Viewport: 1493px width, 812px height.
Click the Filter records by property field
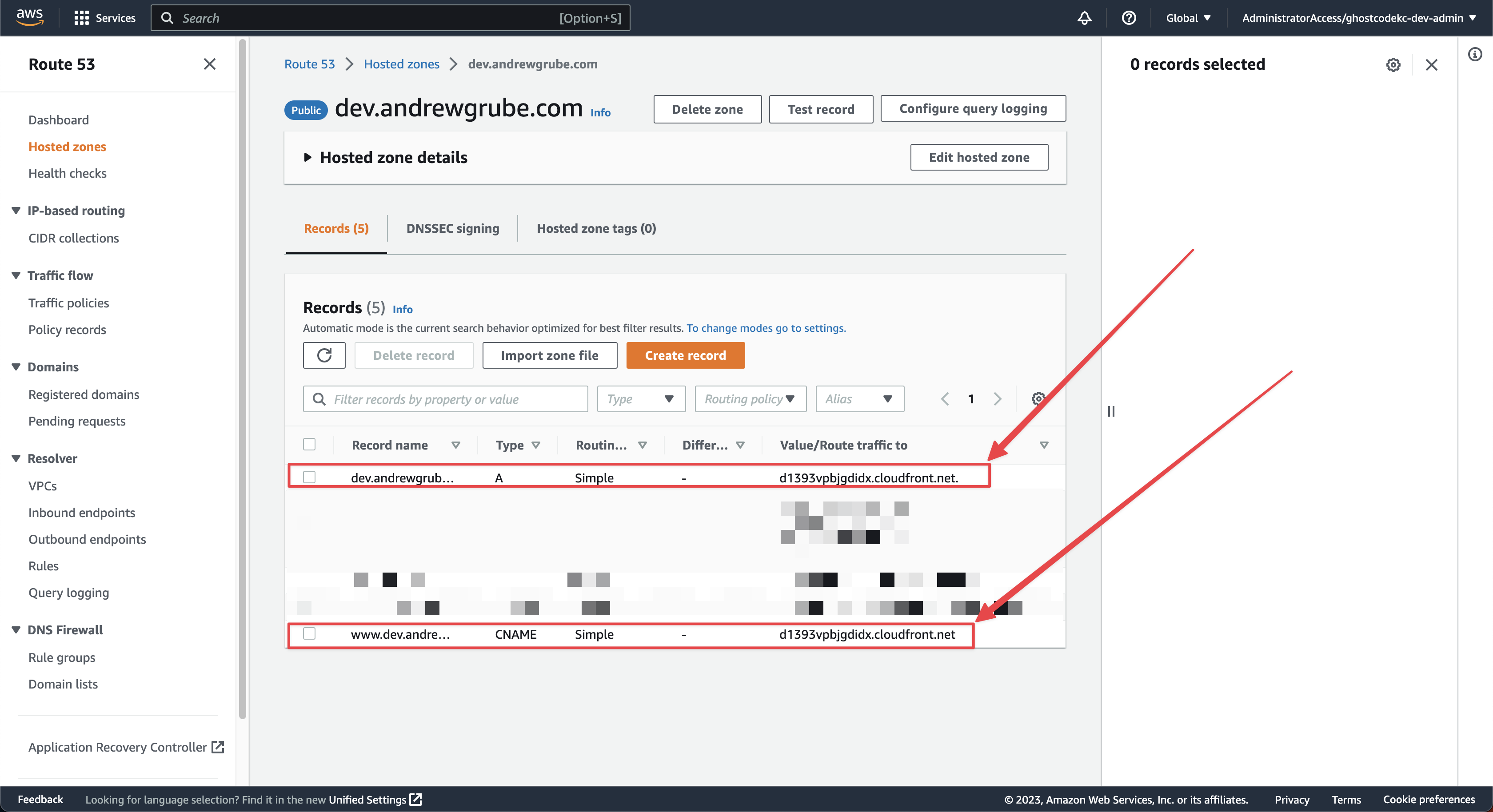coord(445,399)
